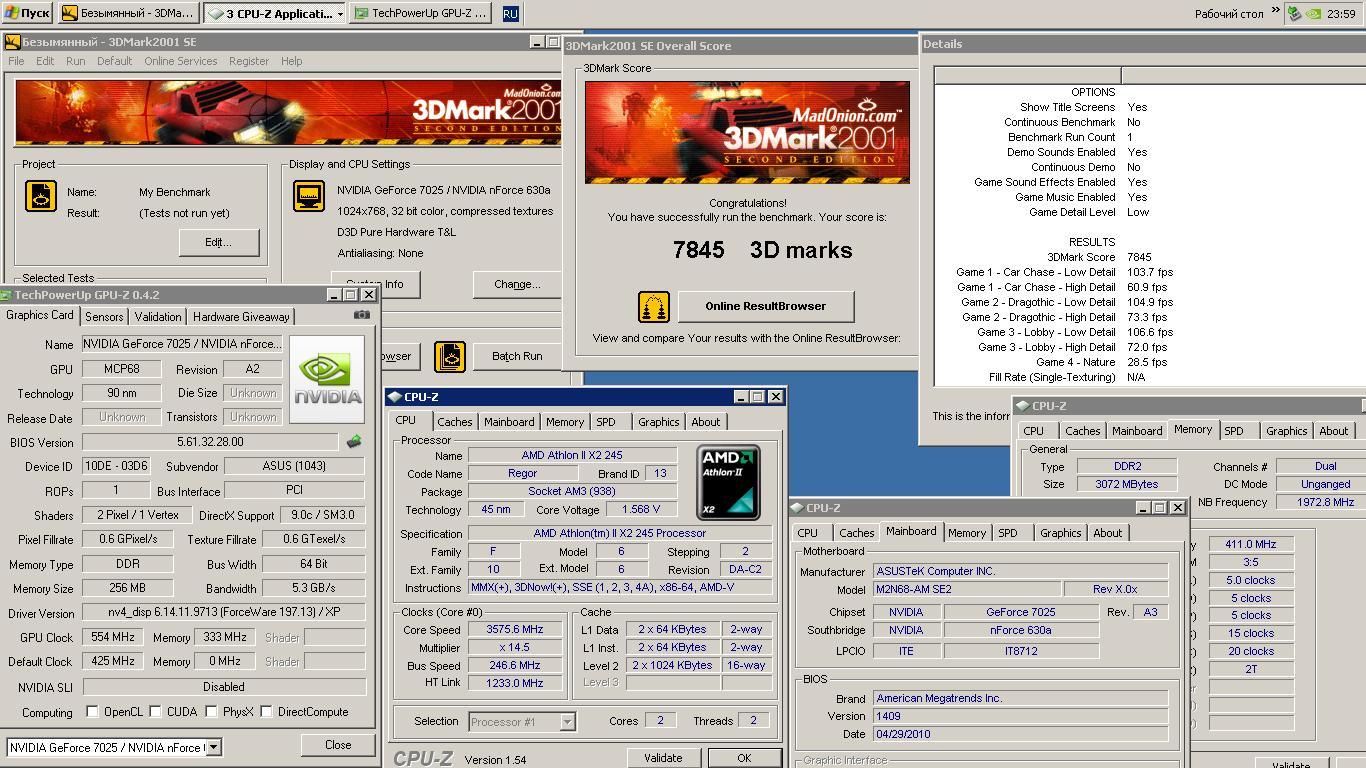Click the GPU-Z BIOS save chip icon
The image size is (1366, 768).
click(354, 441)
